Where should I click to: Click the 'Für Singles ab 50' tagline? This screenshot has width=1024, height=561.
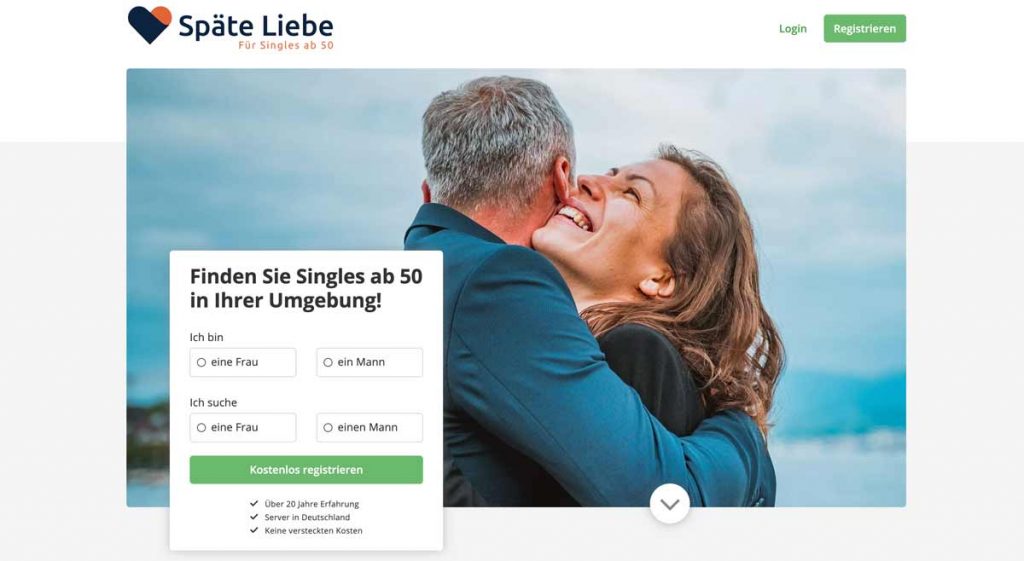(x=286, y=45)
